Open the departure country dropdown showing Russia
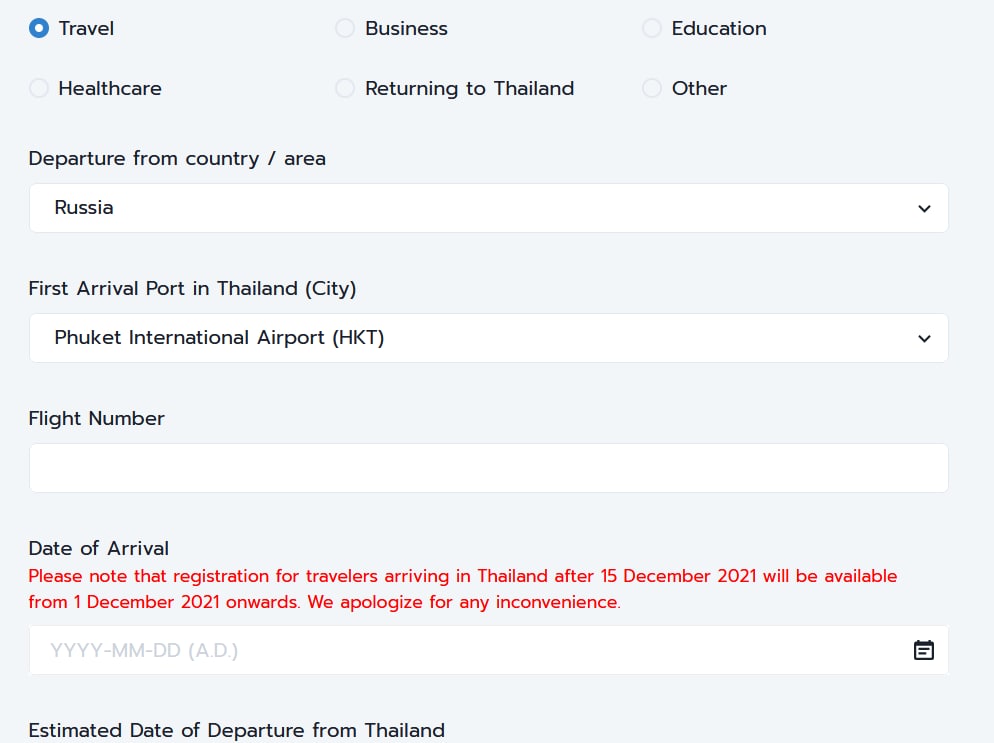 pyautogui.click(x=488, y=208)
